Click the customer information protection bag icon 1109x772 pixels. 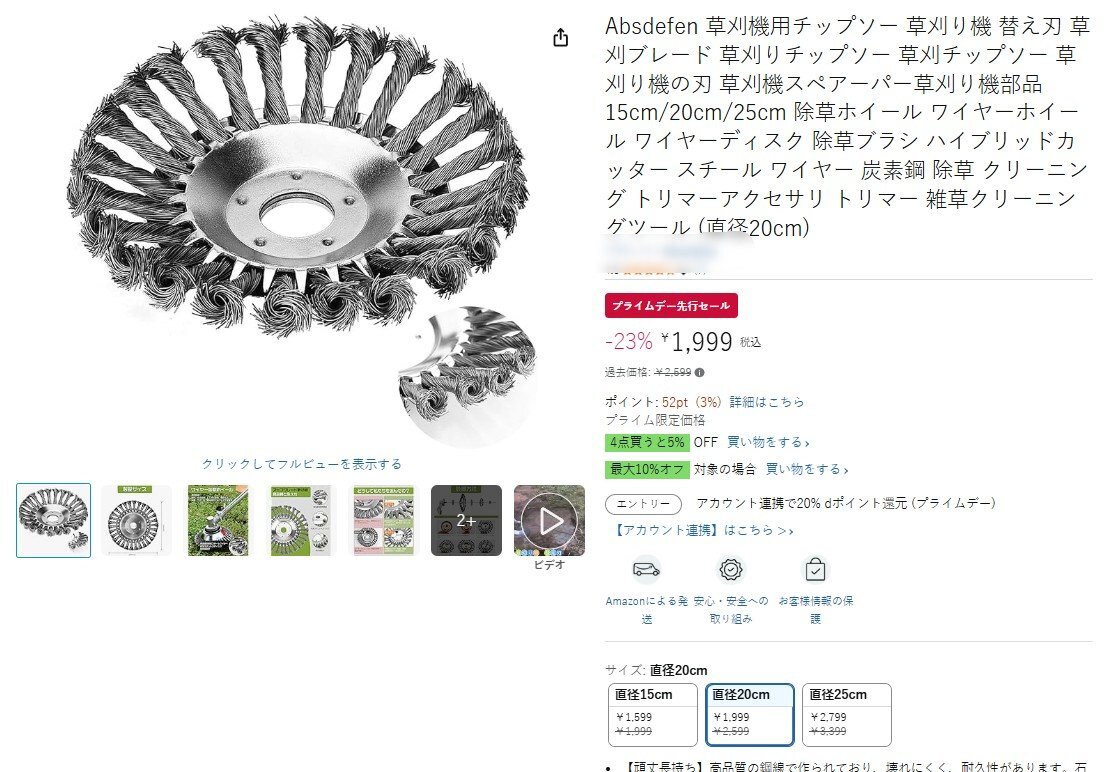point(815,570)
